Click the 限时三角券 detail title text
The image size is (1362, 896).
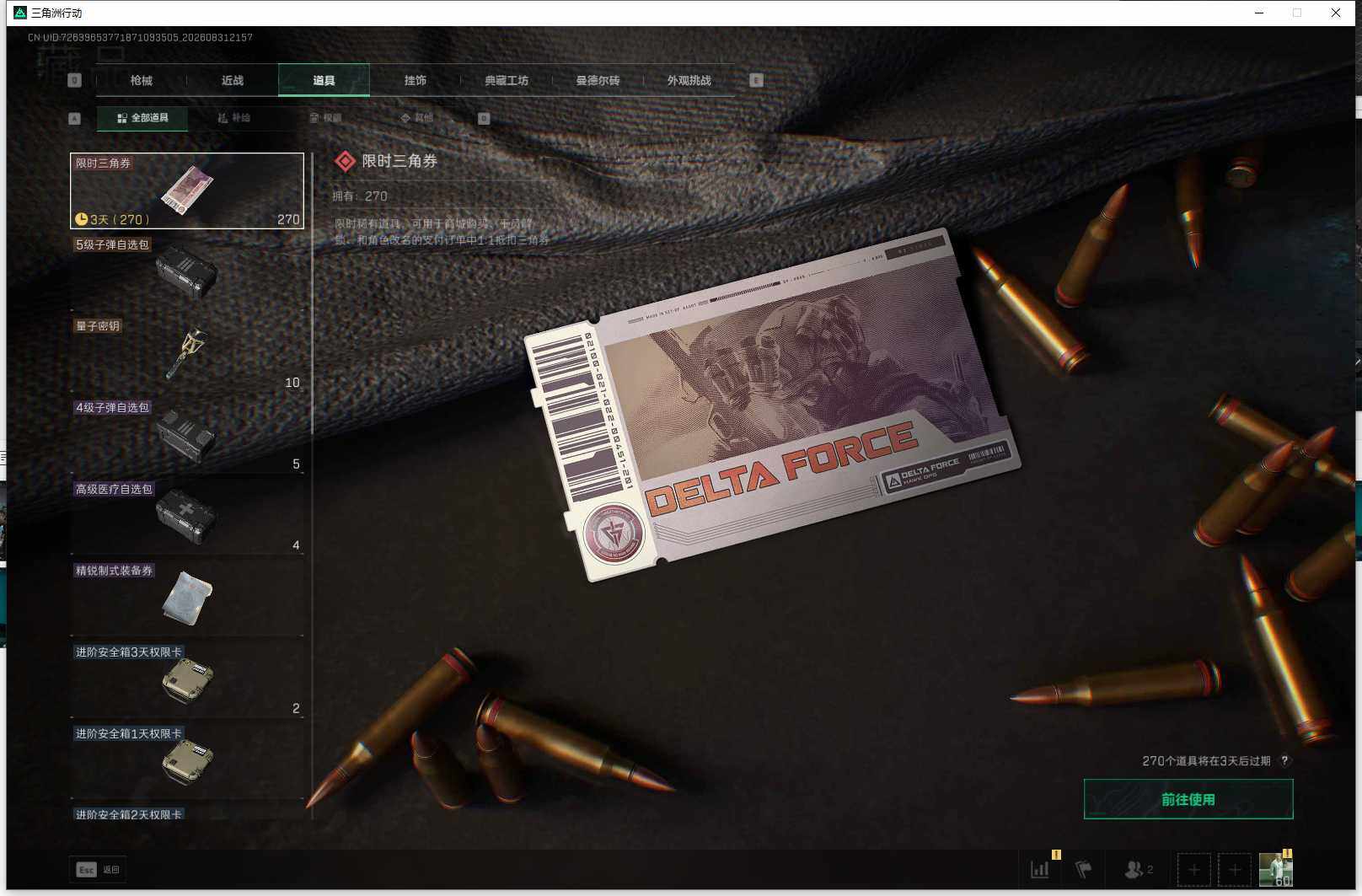click(x=399, y=161)
